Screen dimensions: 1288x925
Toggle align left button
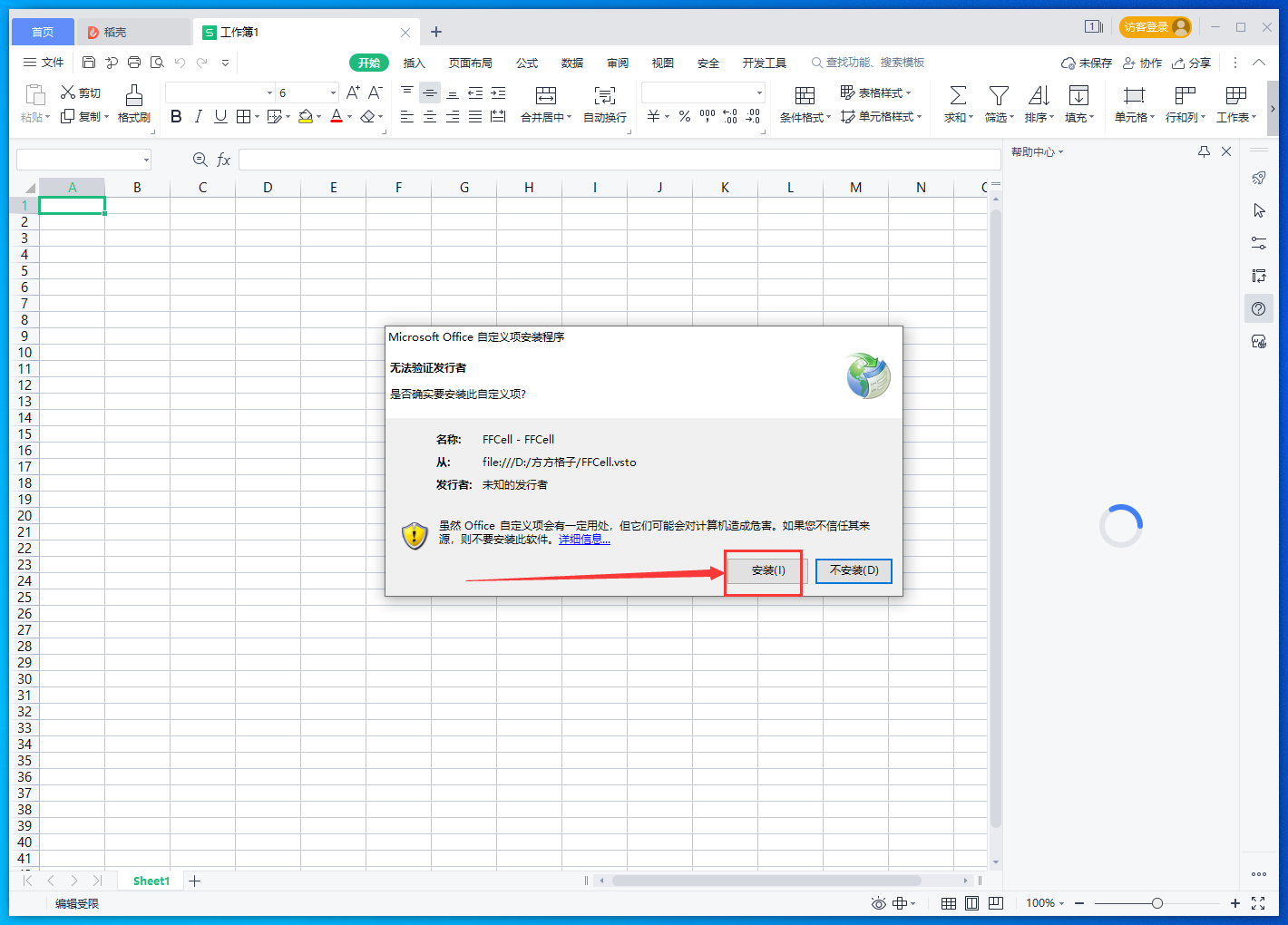coord(407,117)
